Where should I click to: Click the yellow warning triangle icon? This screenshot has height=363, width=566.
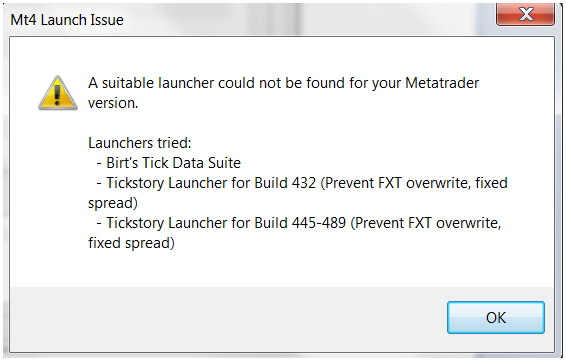pyautogui.click(x=57, y=93)
